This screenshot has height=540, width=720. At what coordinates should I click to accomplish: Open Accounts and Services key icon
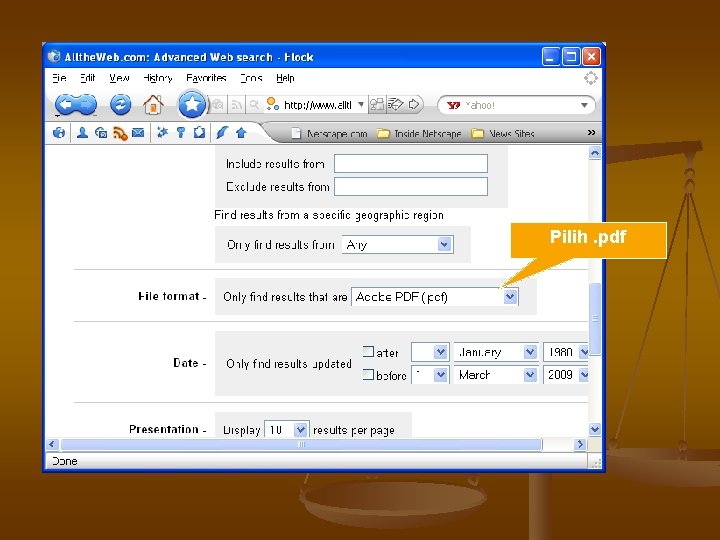click(x=181, y=133)
